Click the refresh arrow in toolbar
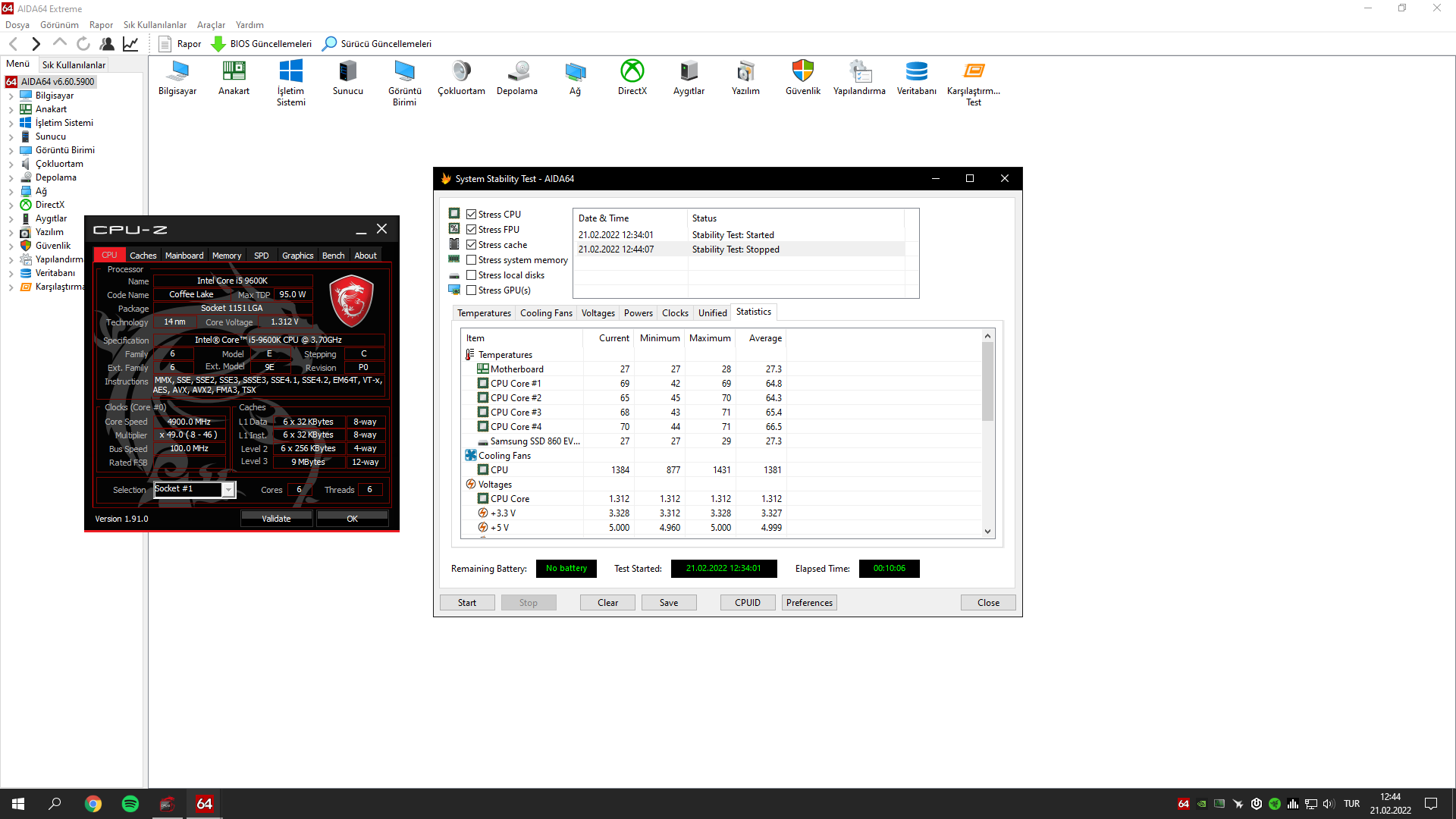The height and width of the screenshot is (819, 1456). pos(83,44)
